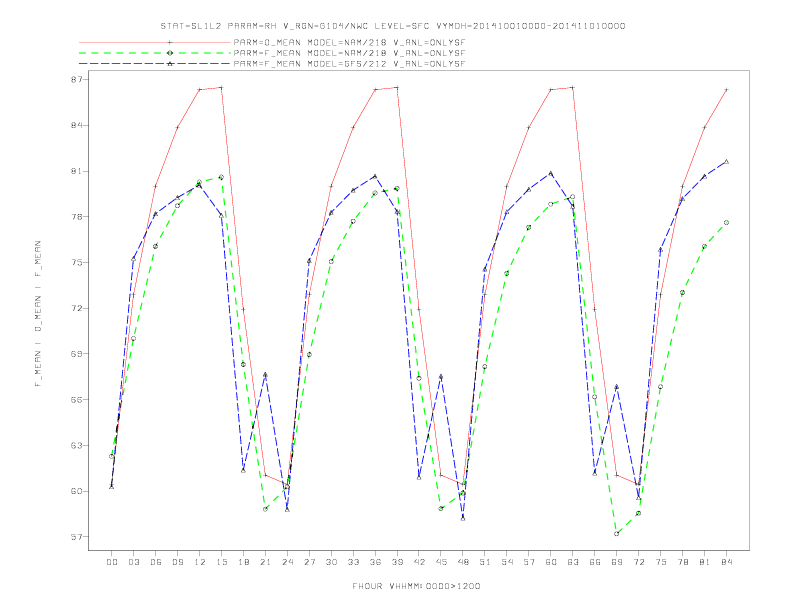Click x-axis forecast hour label 39

(397, 562)
